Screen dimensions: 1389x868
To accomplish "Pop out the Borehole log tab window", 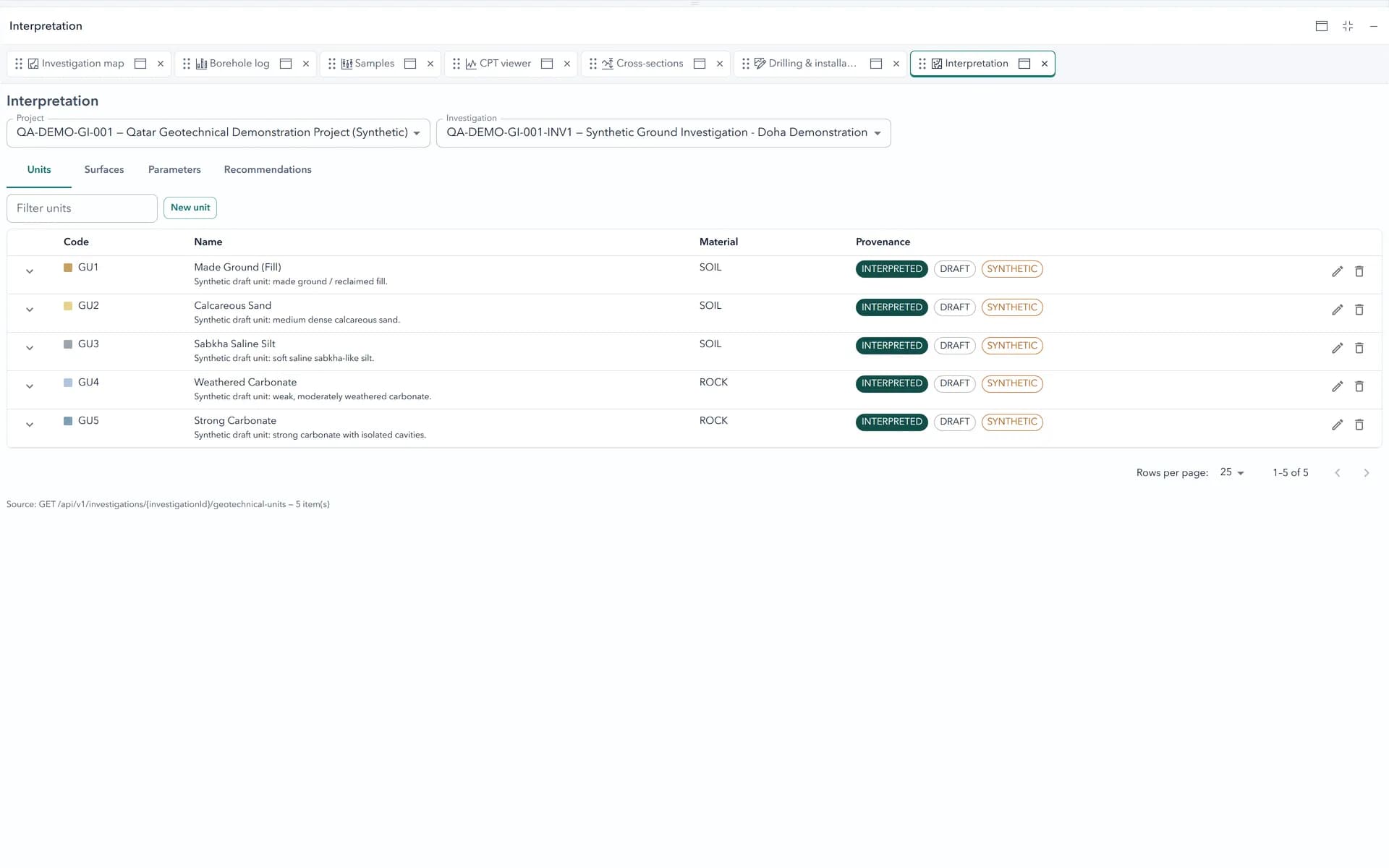I will tap(286, 64).
